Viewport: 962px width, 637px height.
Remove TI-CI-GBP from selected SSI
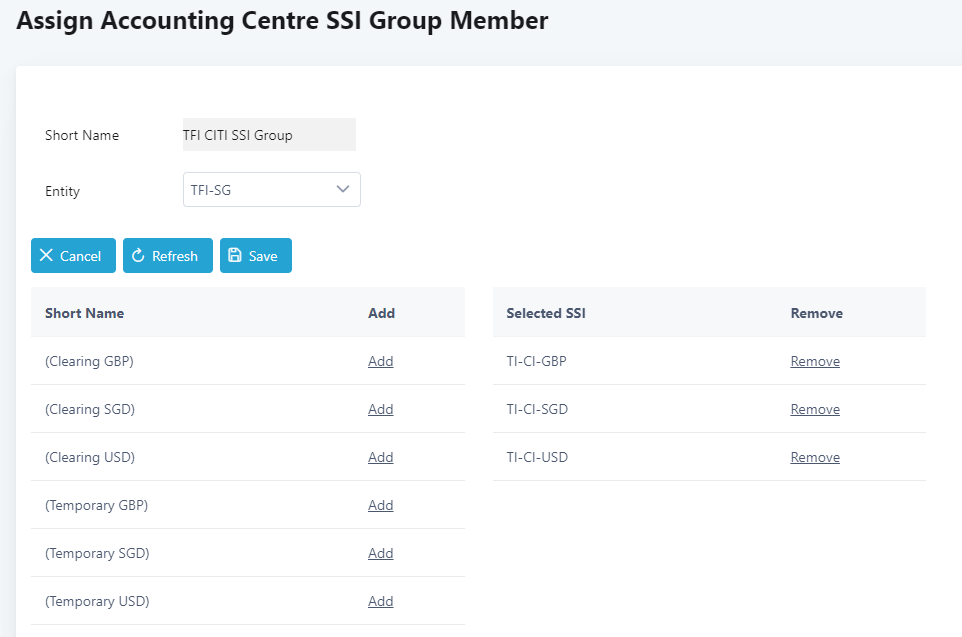coord(815,361)
